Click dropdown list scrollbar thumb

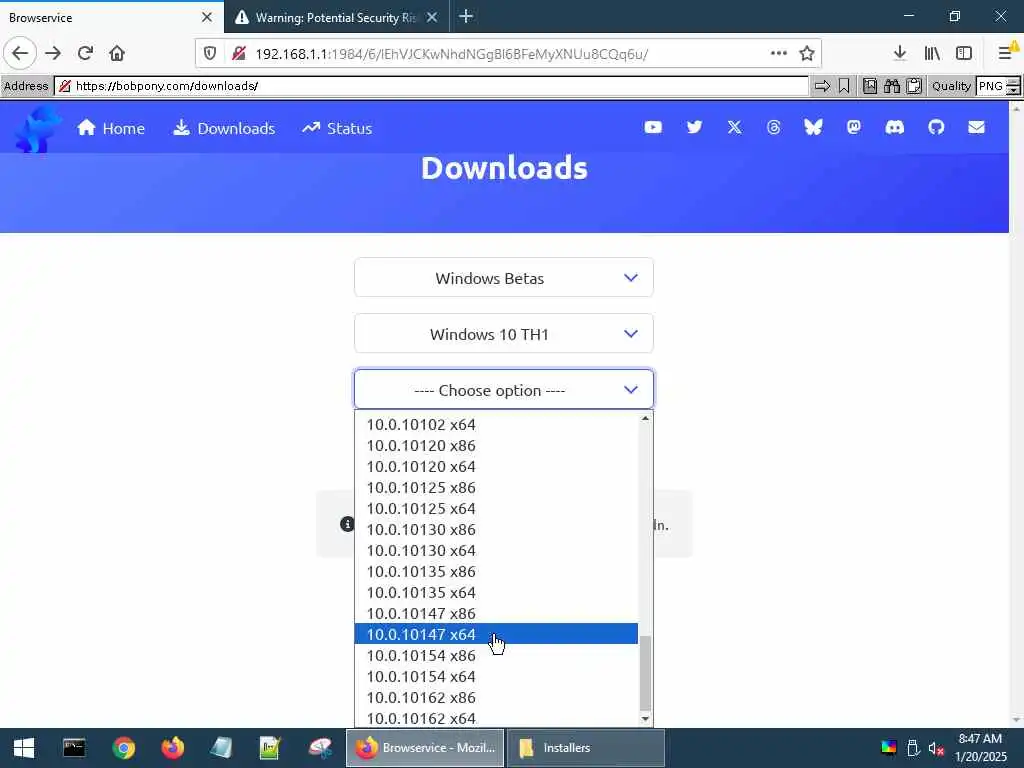[645, 673]
